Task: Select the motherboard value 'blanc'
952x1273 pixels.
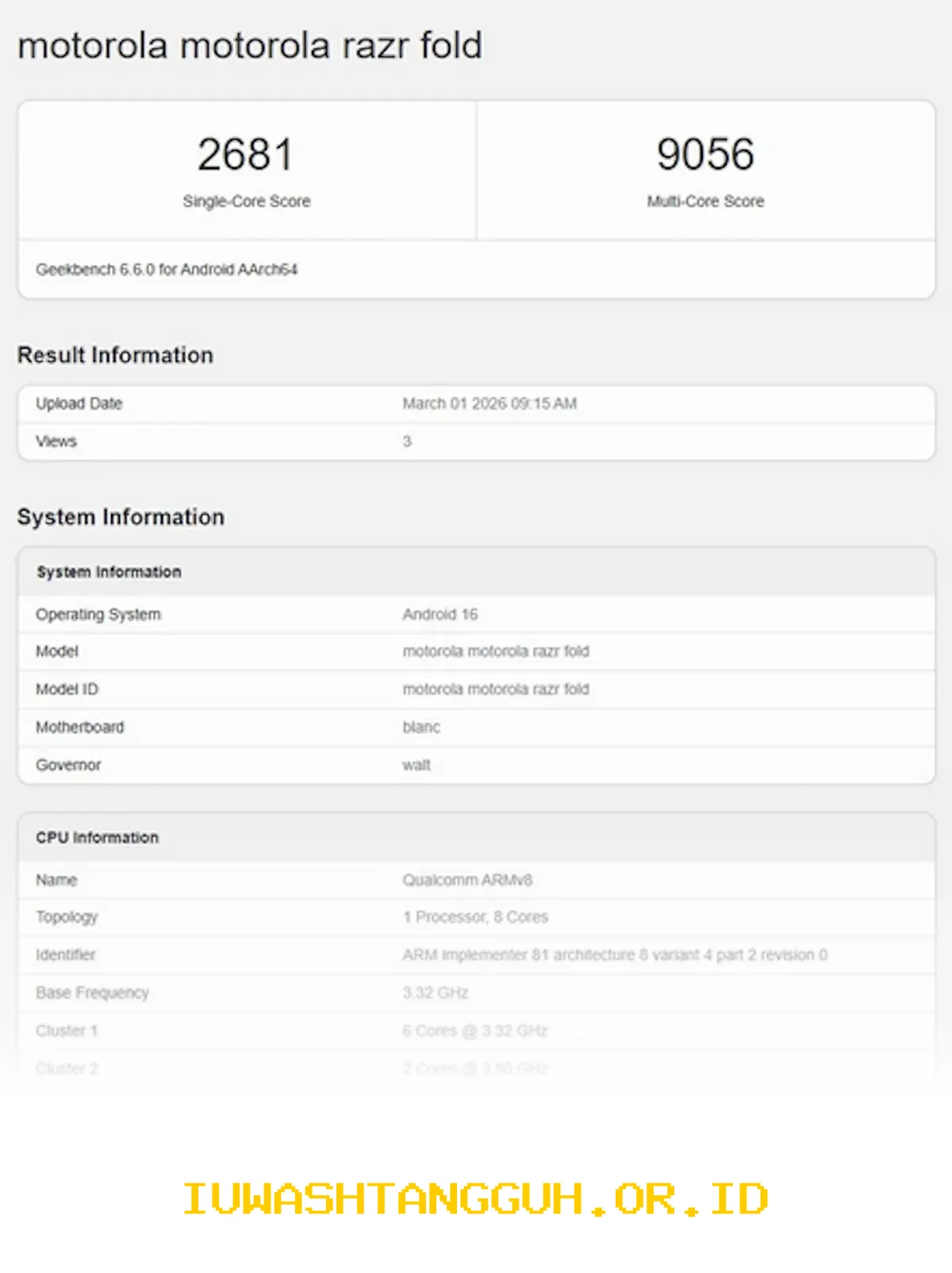Action: pyautogui.click(x=421, y=727)
